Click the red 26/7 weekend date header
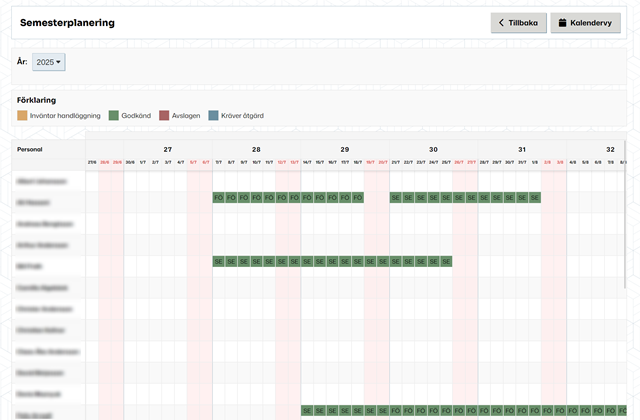The height and width of the screenshot is (420, 640). pos(459,162)
